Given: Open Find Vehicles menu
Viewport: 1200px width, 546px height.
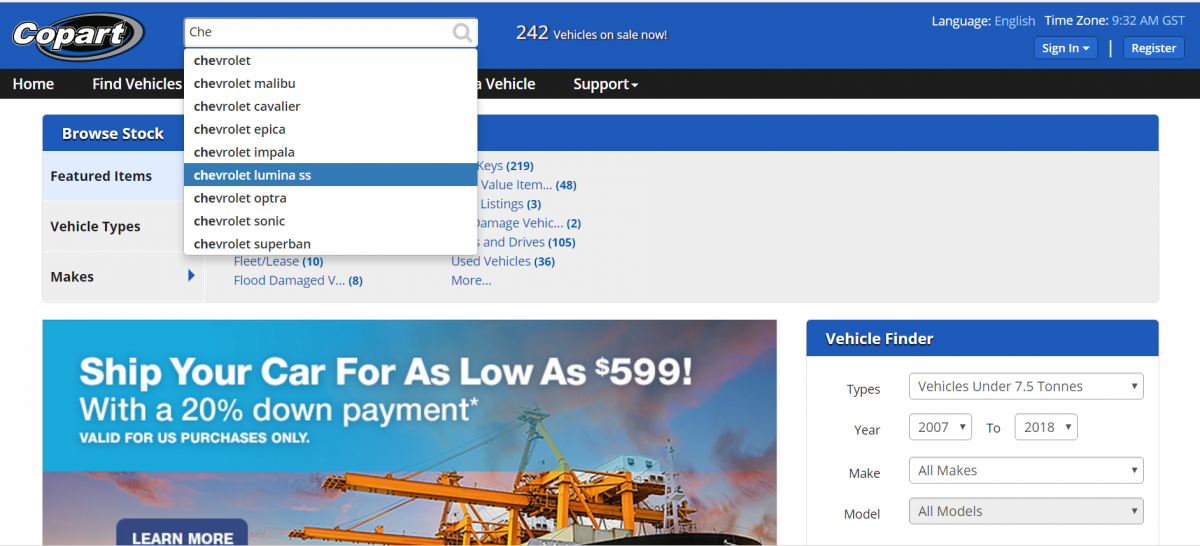Looking at the screenshot, I should coord(137,84).
